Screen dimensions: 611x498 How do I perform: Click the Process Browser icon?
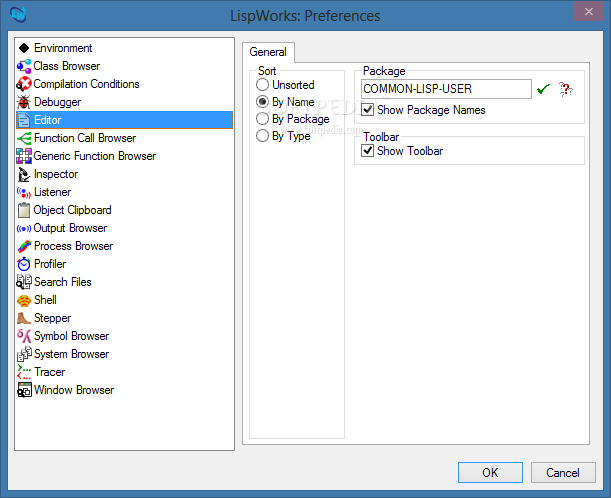(24, 246)
